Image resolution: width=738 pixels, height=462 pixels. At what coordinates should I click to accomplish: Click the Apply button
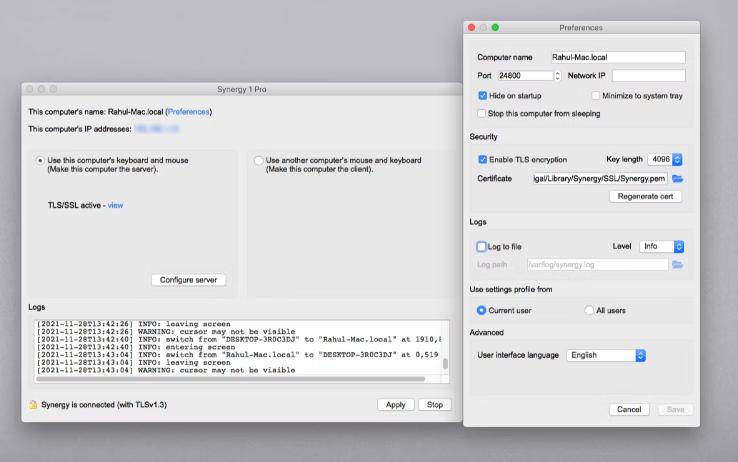pos(395,405)
